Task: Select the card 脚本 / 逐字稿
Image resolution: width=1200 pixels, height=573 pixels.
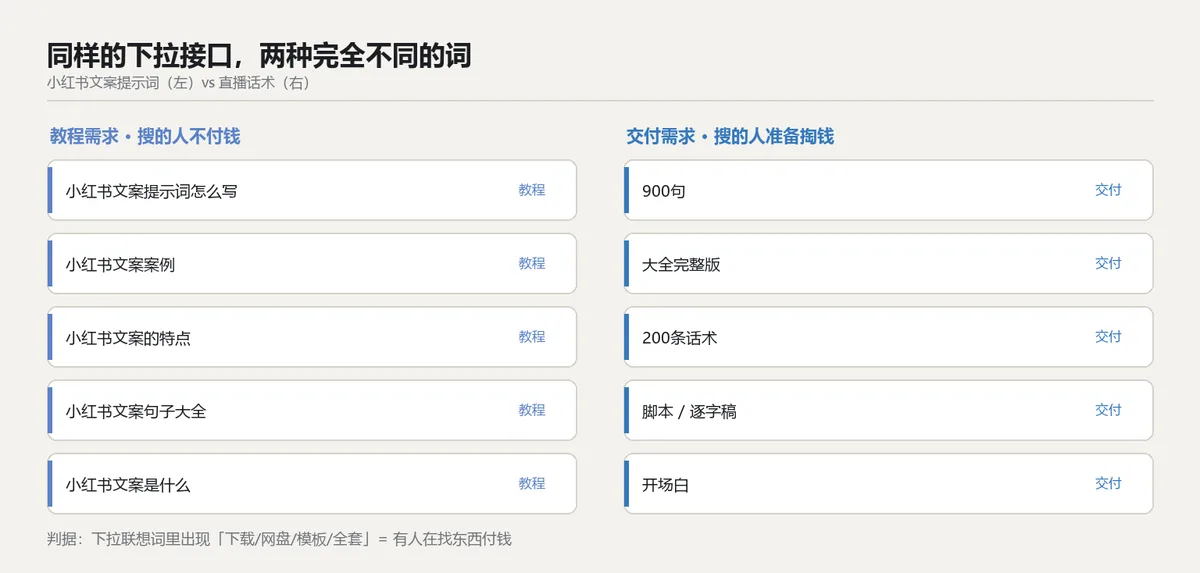Action: click(x=888, y=410)
